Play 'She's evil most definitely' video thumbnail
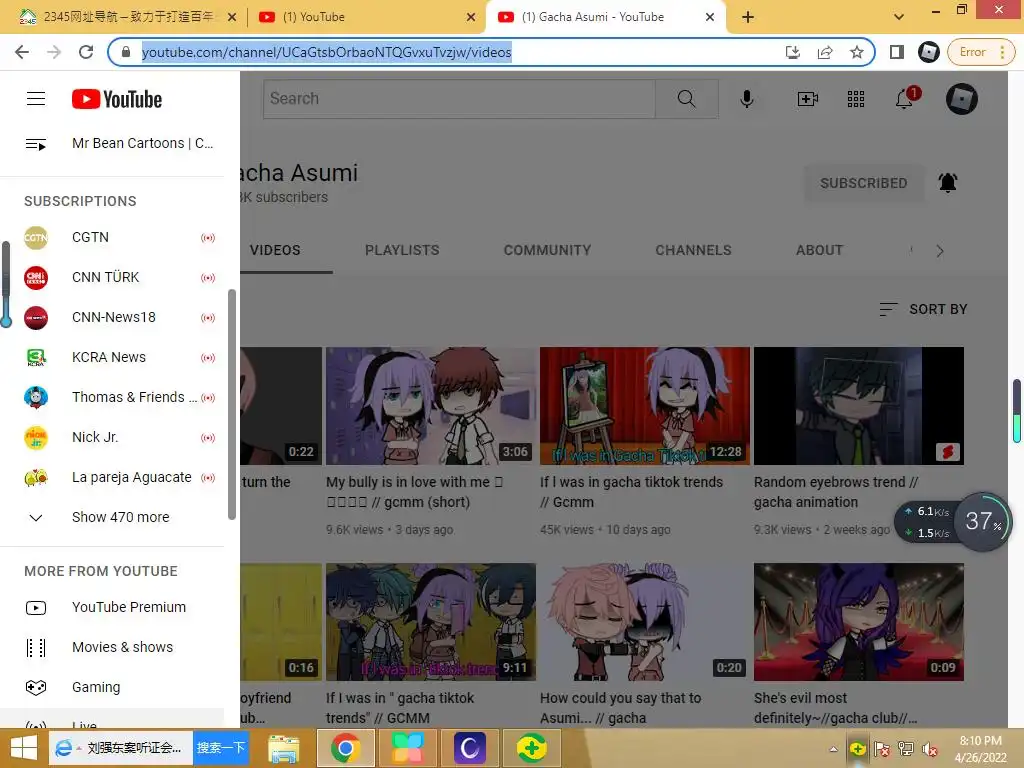The image size is (1024, 768). click(859, 622)
